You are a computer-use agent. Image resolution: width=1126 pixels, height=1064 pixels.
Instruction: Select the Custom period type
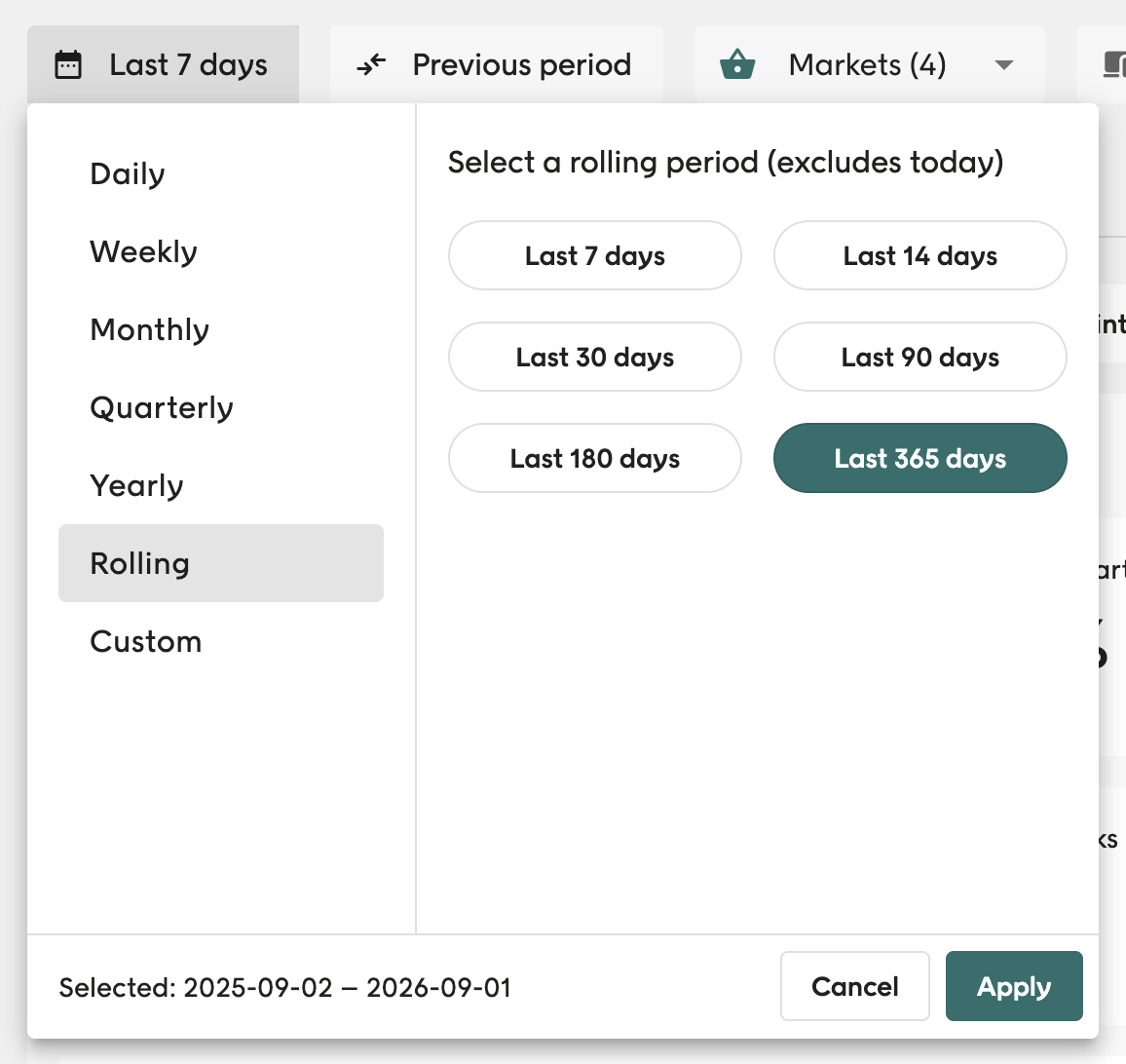[221, 641]
